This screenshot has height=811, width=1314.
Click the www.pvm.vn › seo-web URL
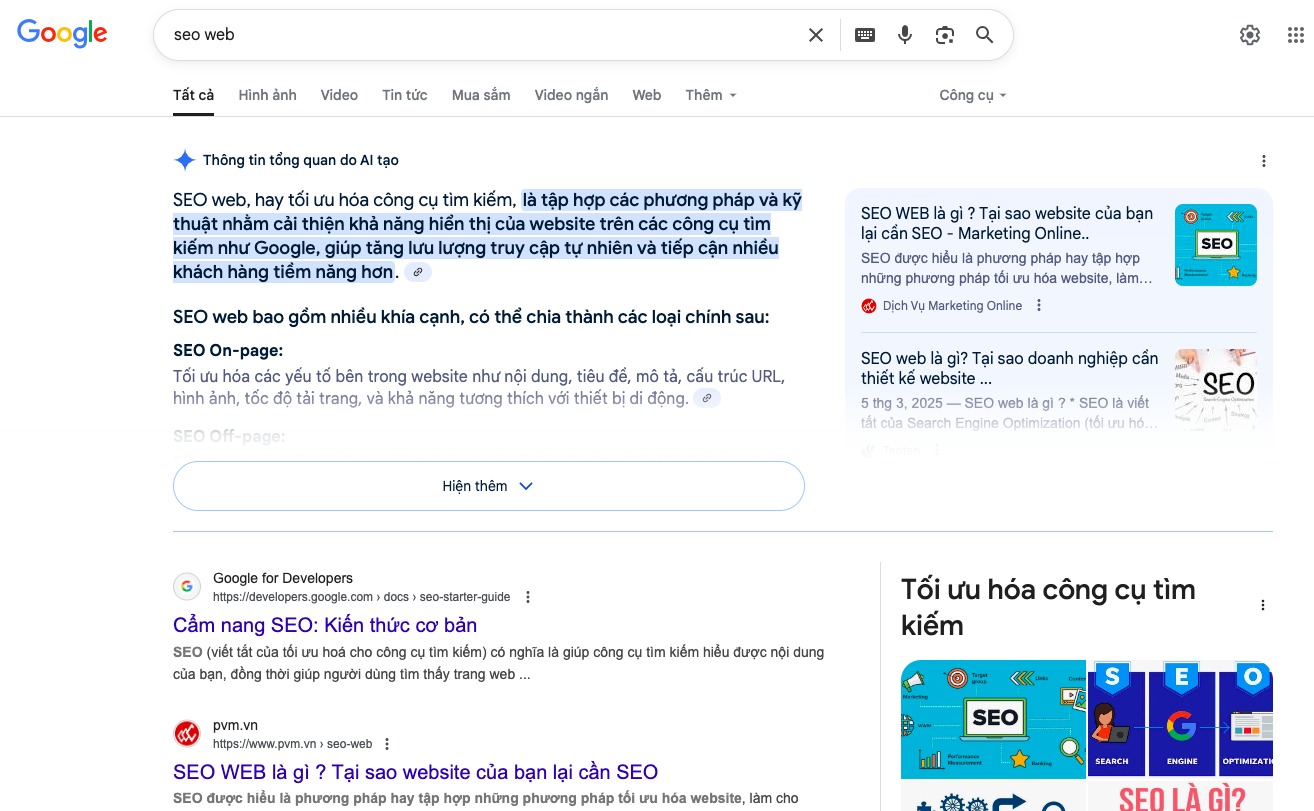pos(292,744)
